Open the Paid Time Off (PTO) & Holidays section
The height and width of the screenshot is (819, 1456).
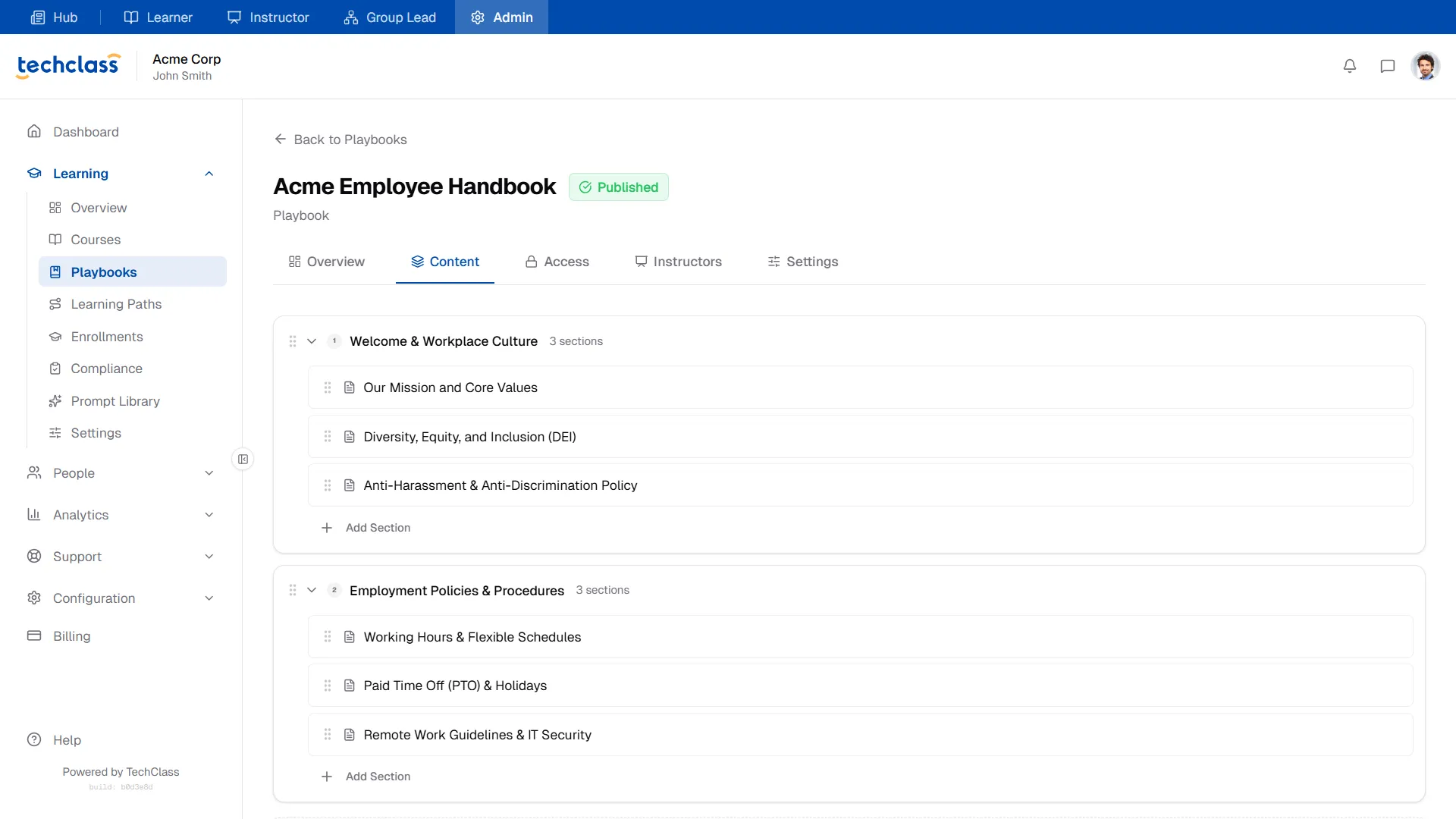(x=861, y=686)
